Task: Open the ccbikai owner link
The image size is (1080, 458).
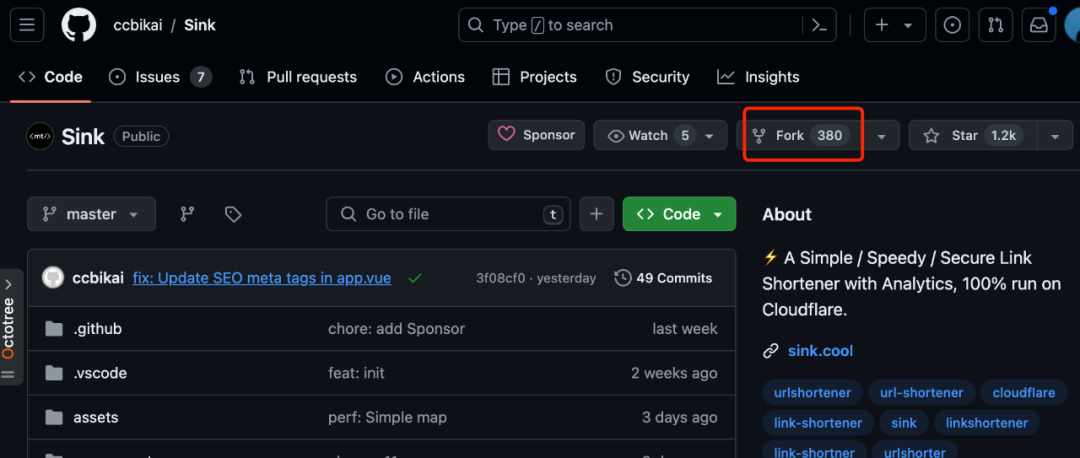Action: 136,25
